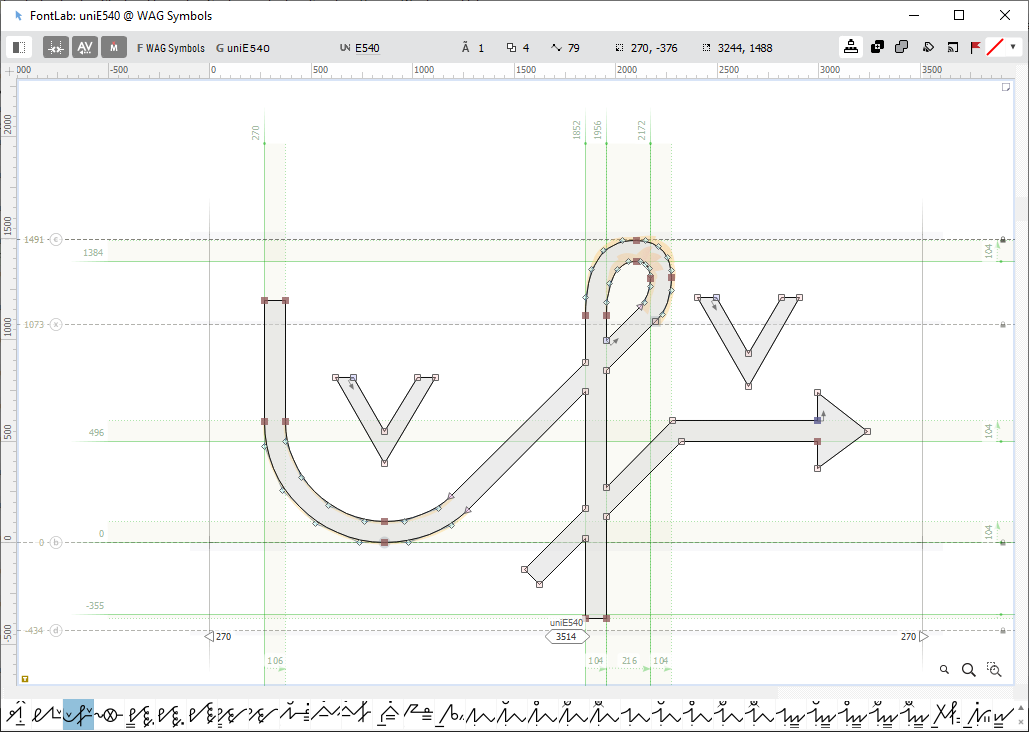Click the zoom to selection icon
Viewport: 1029px width, 732px height.
(x=994, y=670)
